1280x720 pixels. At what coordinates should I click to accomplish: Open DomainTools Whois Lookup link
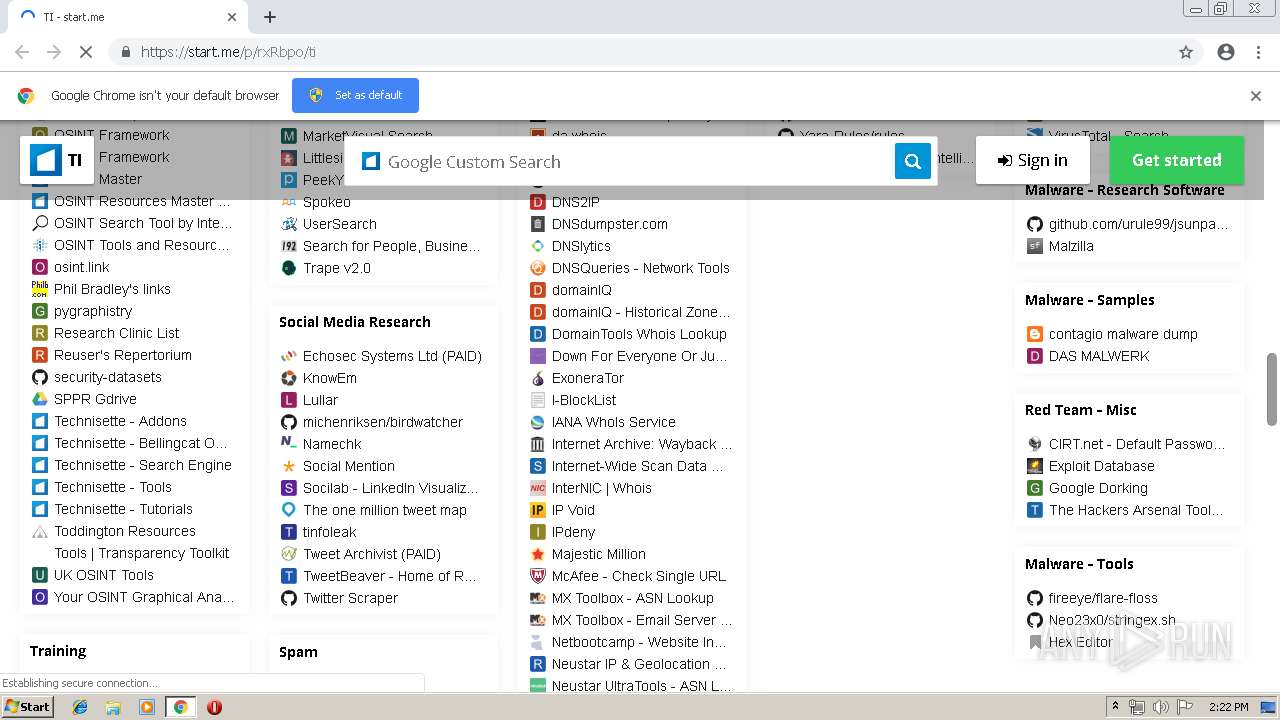[639, 334]
